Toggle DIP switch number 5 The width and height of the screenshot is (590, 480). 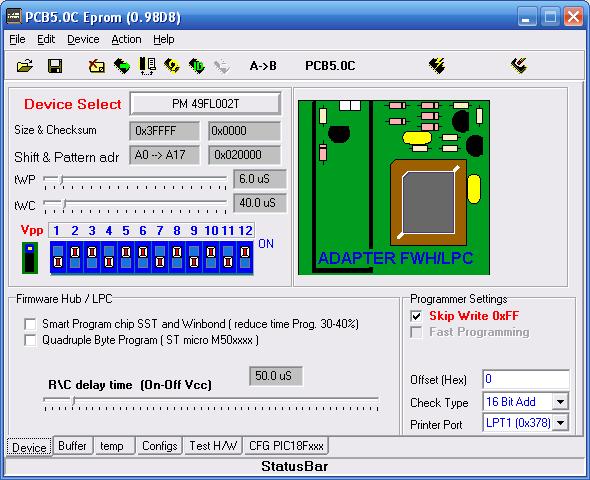point(126,257)
